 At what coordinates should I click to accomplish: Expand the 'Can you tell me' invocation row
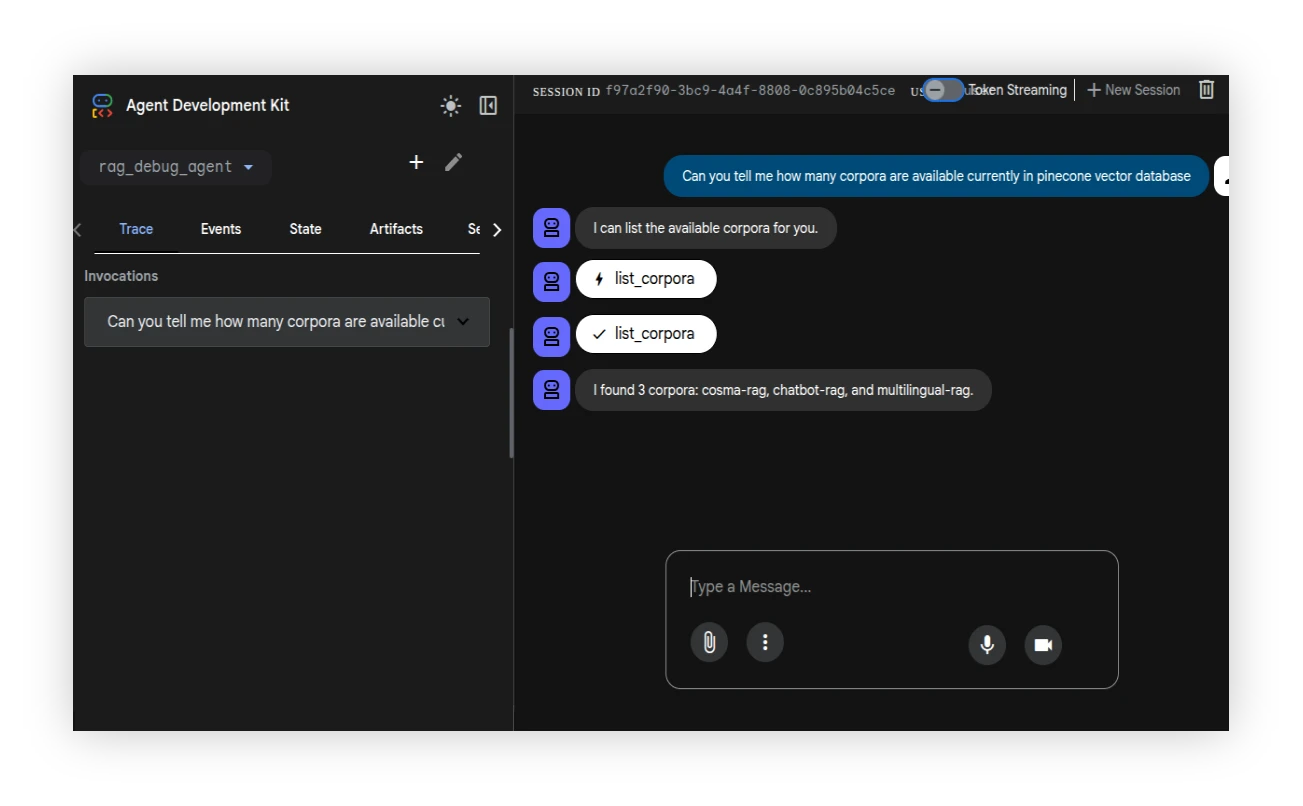[x=287, y=322]
